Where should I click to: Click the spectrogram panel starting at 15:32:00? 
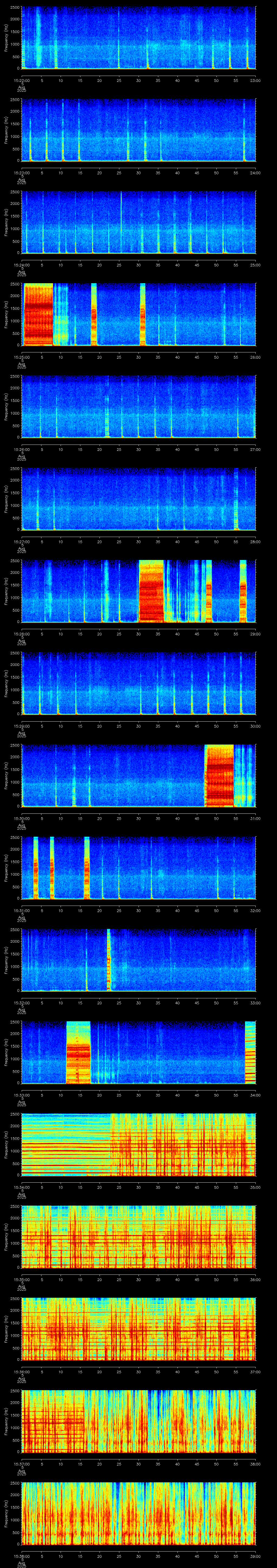138,960
